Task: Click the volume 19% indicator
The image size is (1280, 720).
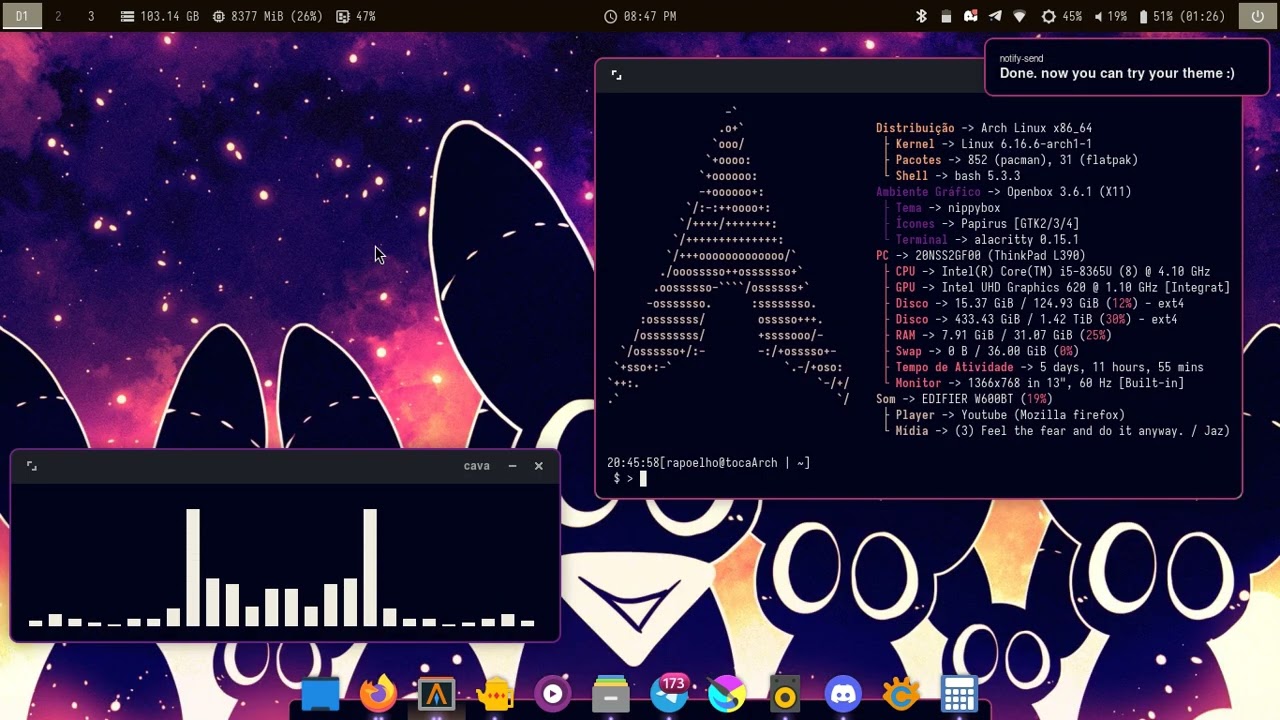Action: 1111,16
